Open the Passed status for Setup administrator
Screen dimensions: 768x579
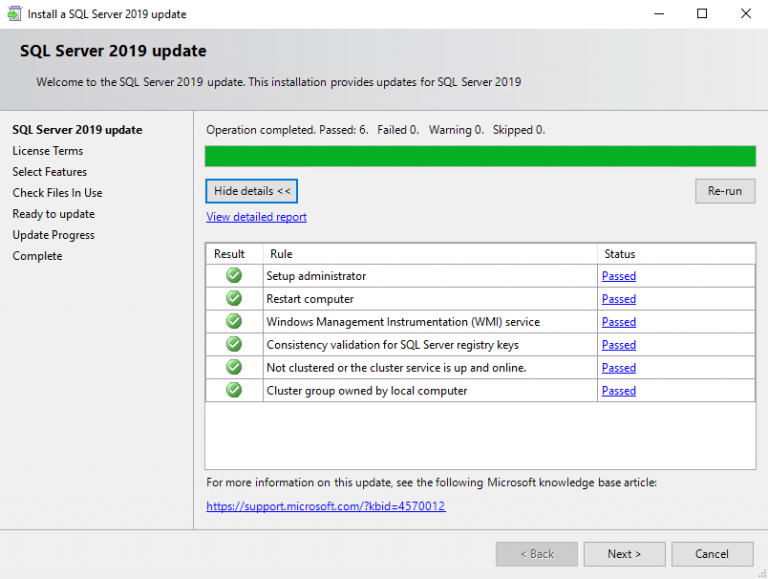(618, 276)
